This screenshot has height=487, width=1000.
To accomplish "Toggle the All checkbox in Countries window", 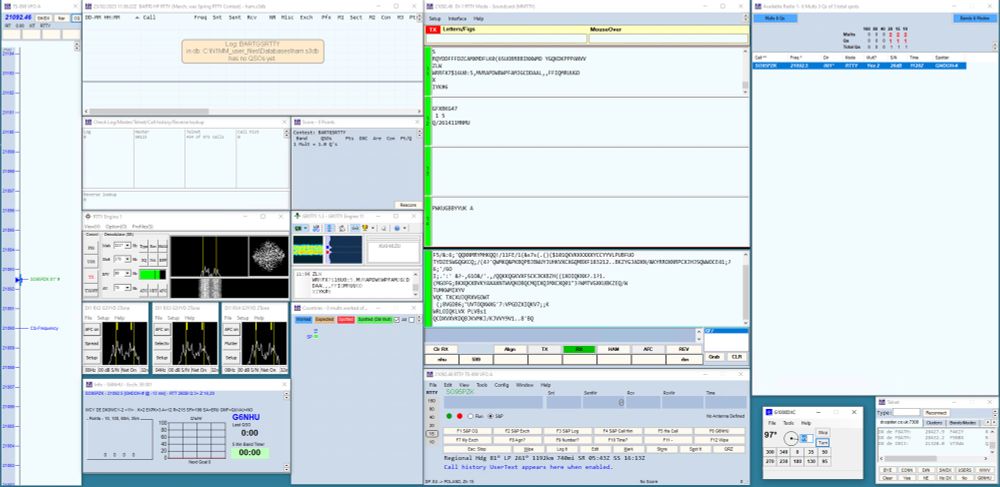I will point(397,320).
